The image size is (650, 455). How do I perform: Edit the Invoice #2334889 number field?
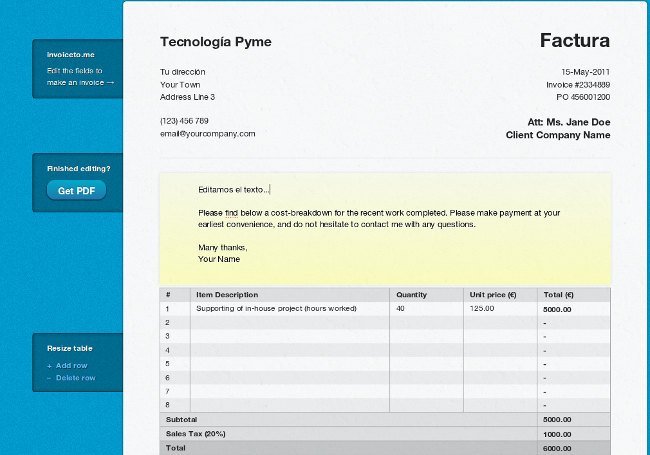(x=578, y=85)
